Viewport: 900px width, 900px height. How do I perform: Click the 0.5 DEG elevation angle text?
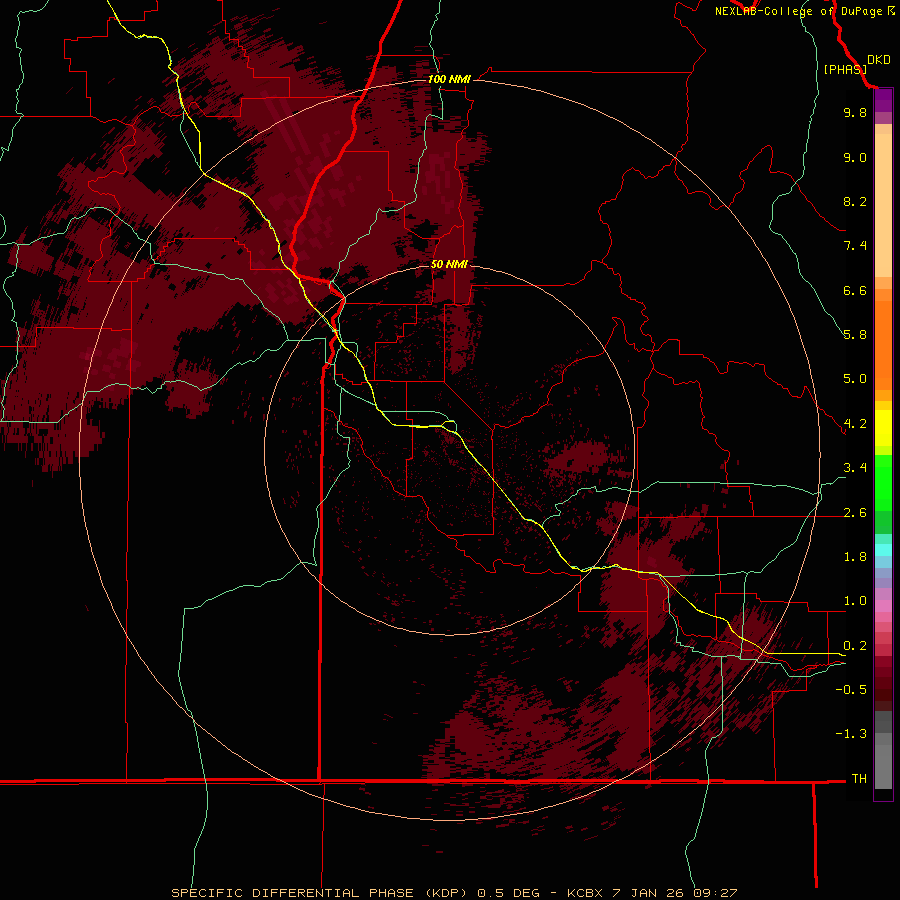pyautogui.click(x=509, y=893)
